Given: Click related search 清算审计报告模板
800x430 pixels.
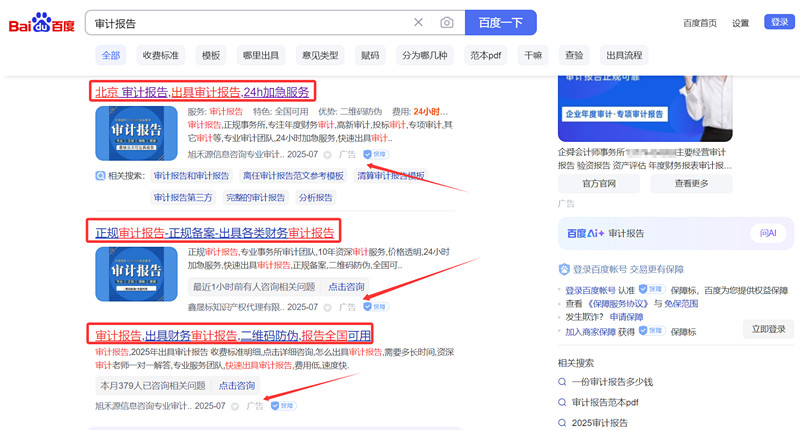Looking at the screenshot, I should 391,176.
